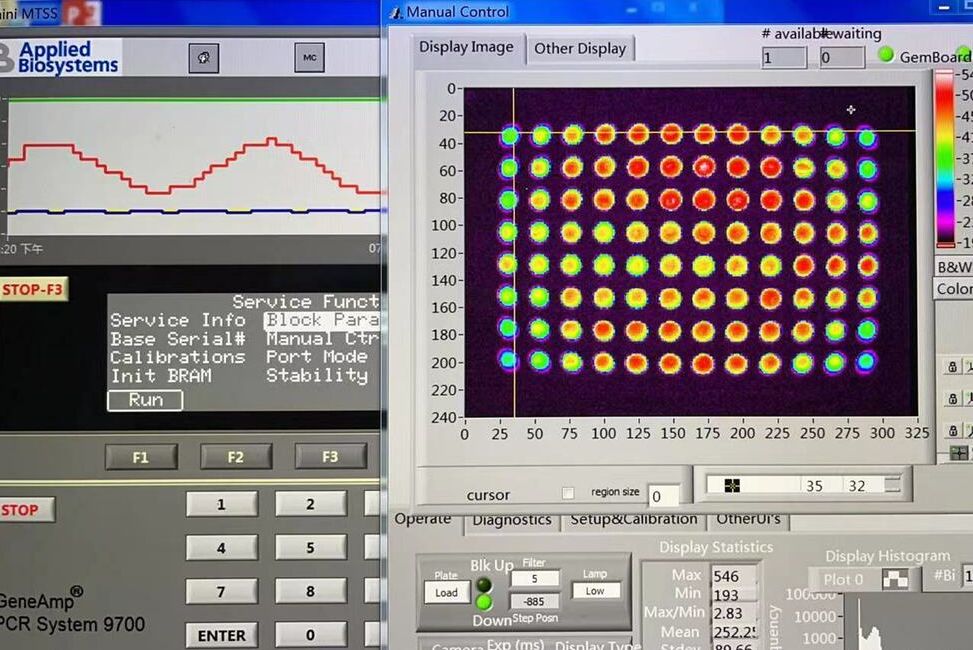This screenshot has height=650, width=973.
Task: Switch to the Other Display tab
Action: tap(579, 48)
